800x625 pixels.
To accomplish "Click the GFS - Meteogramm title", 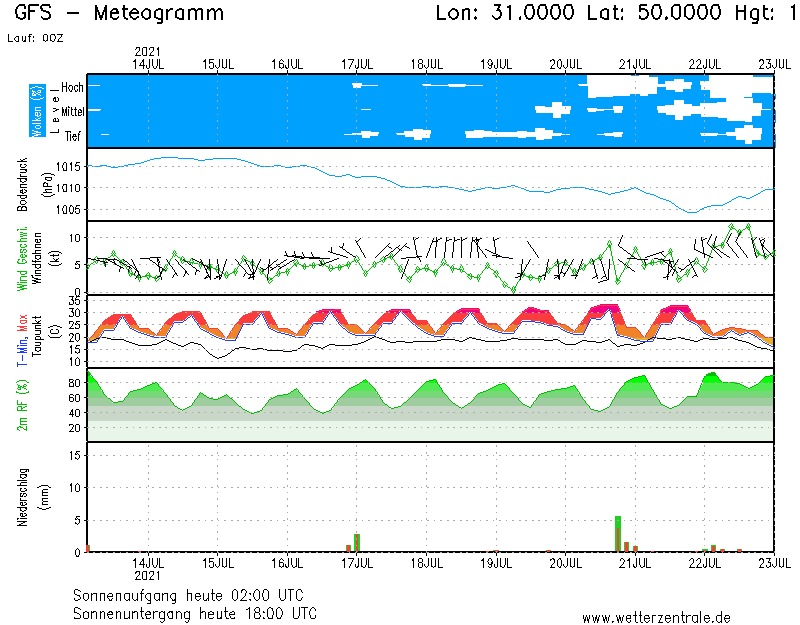I will pos(120,14).
